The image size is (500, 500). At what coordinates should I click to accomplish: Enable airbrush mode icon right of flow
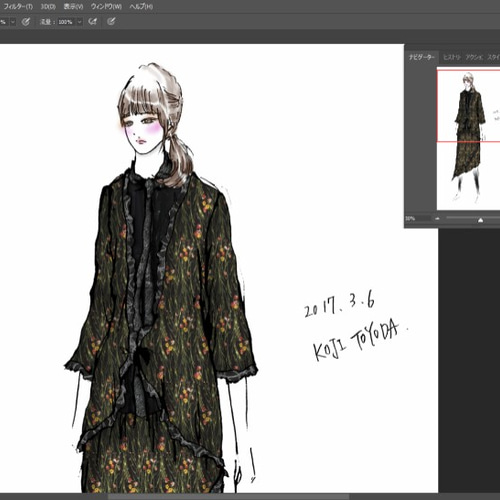pyautogui.click(x=93, y=22)
